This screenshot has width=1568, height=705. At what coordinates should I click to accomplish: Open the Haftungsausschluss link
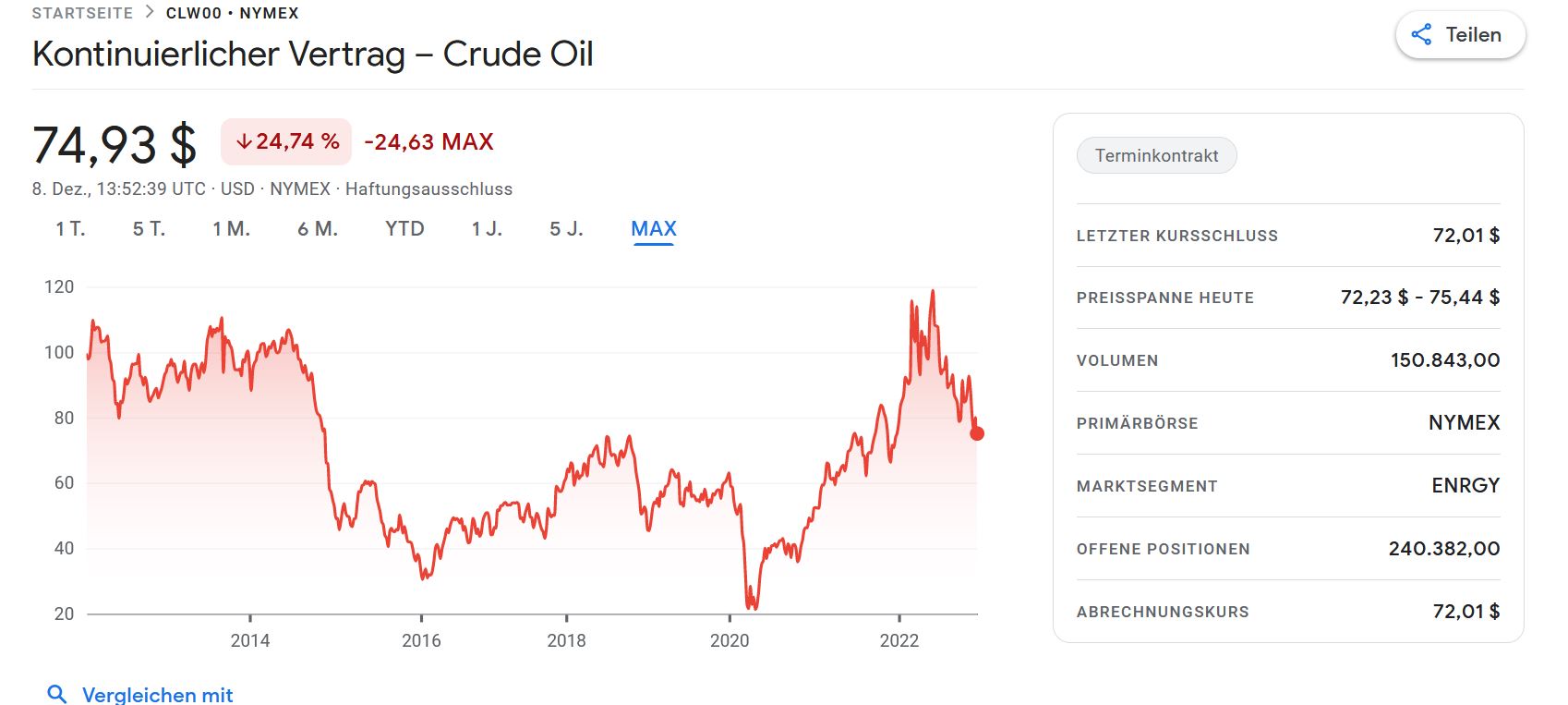[x=429, y=188]
